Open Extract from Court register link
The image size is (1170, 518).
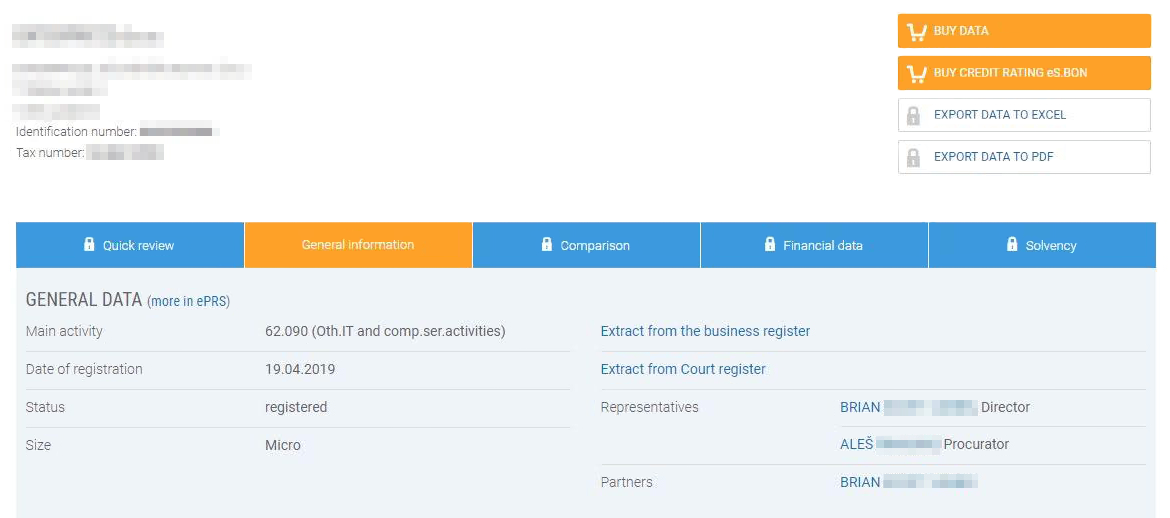point(683,369)
